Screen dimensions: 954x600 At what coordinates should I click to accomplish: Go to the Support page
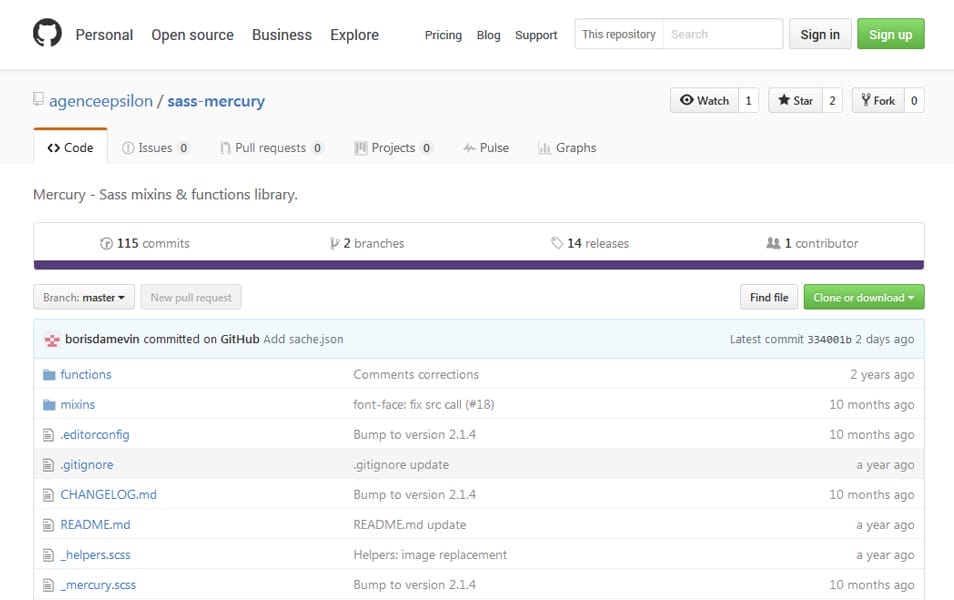[536, 35]
